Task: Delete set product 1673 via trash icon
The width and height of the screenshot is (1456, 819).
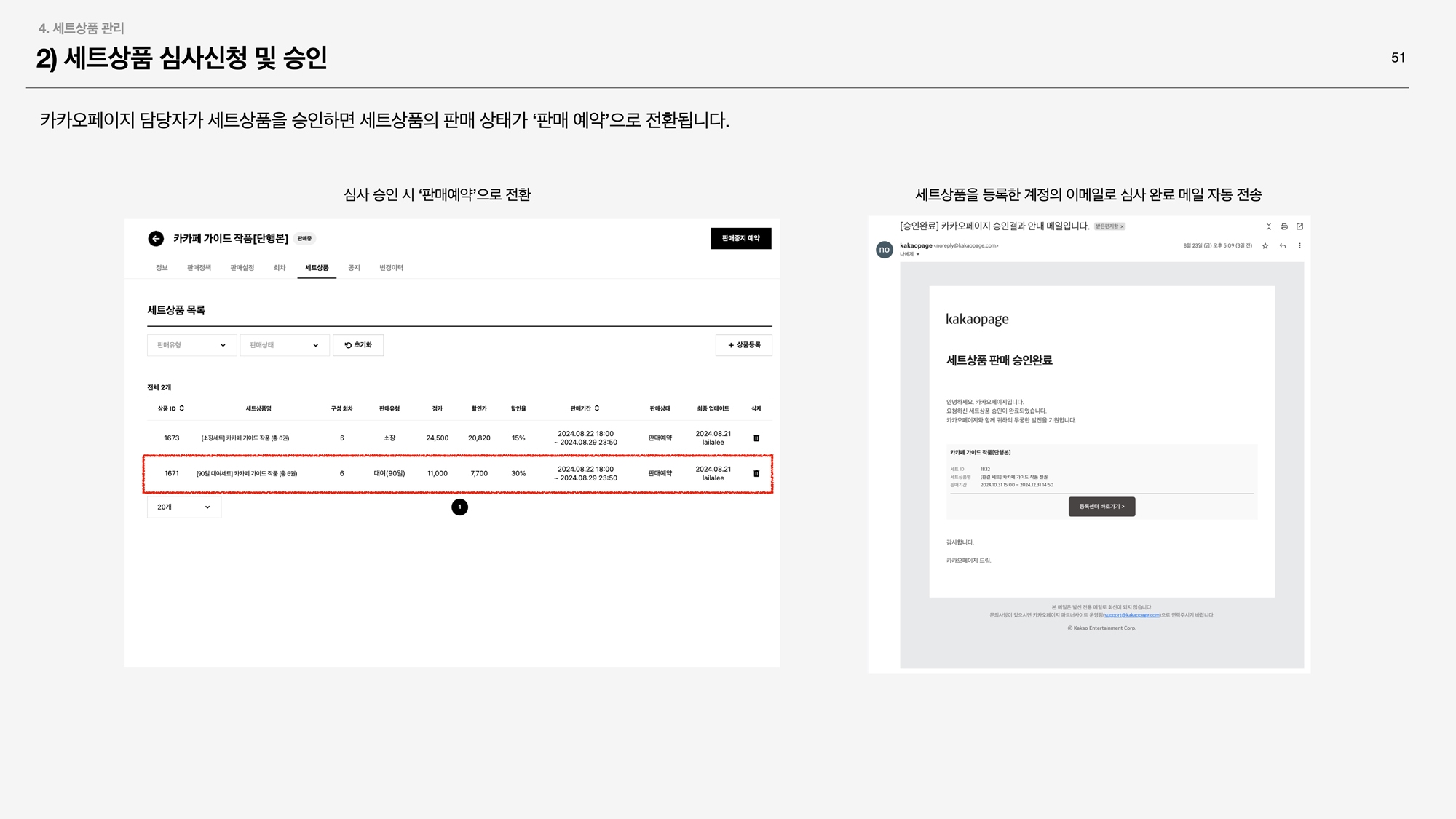Action: click(756, 438)
